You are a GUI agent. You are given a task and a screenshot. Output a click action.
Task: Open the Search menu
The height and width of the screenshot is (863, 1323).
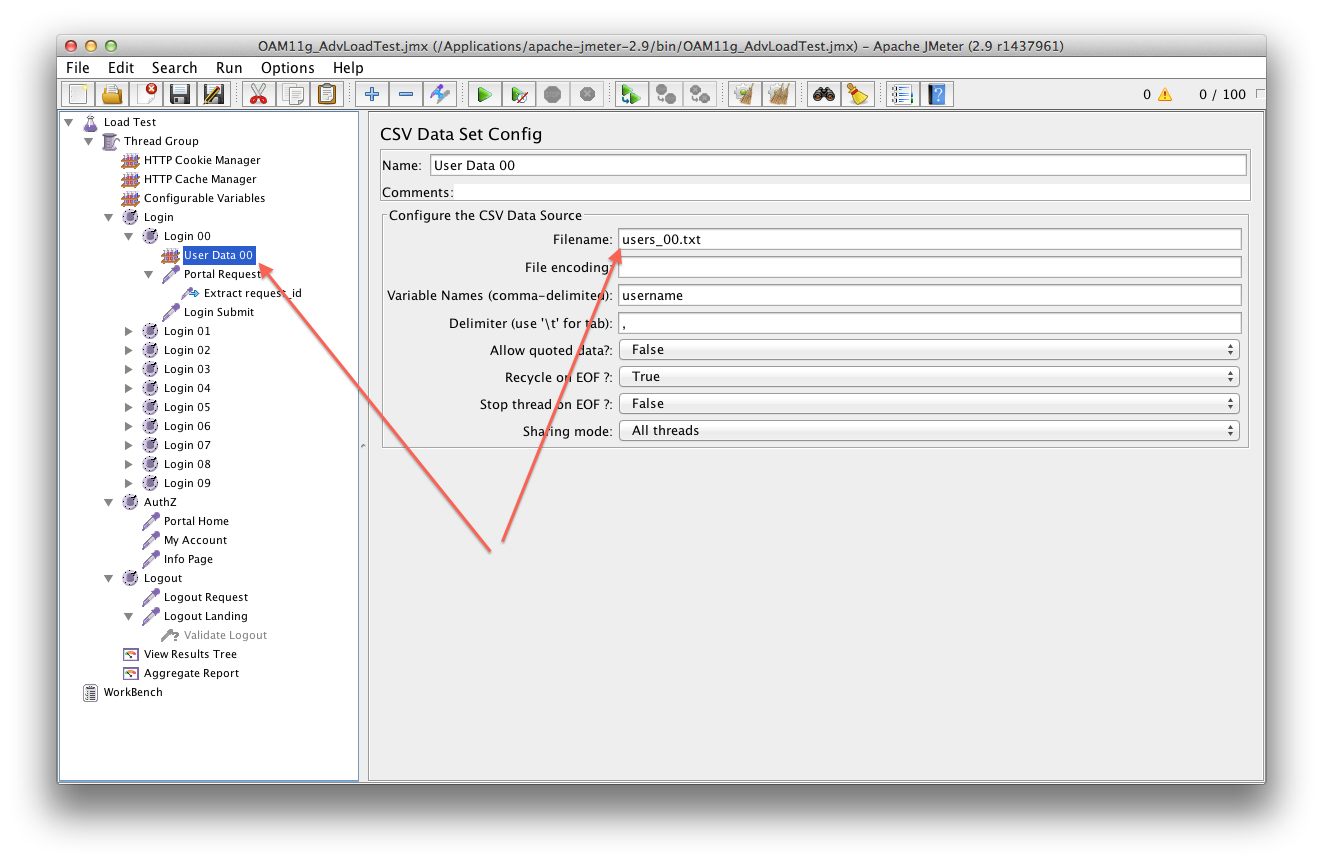tap(175, 68)
